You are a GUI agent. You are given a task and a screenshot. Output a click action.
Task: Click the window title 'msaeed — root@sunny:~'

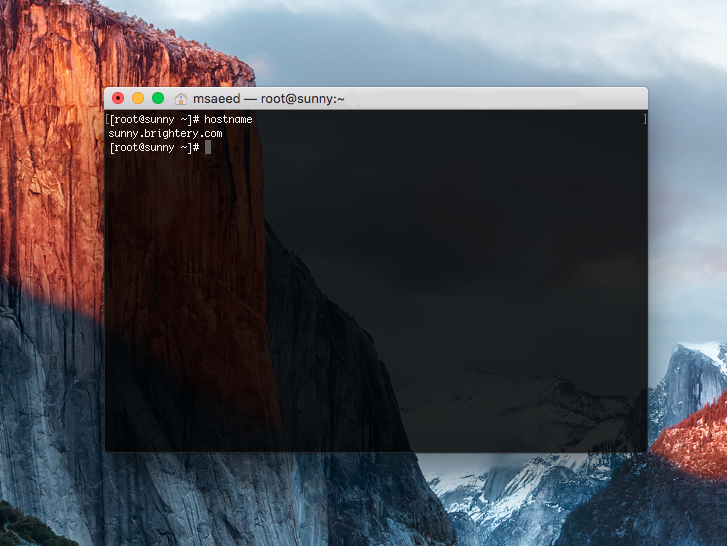click(x=269, y=98)
